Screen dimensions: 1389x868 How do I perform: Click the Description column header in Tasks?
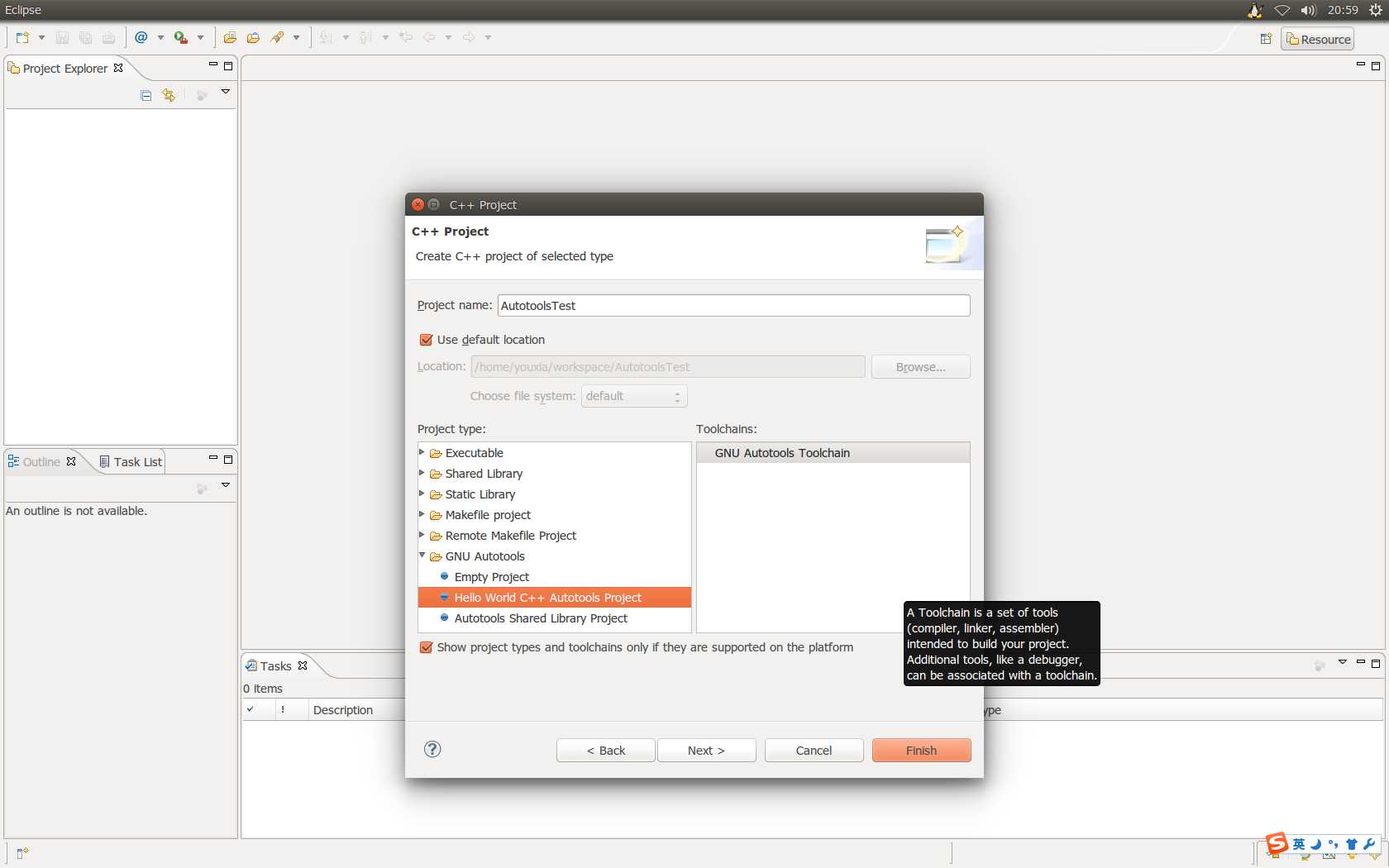(x=356, y=709)
